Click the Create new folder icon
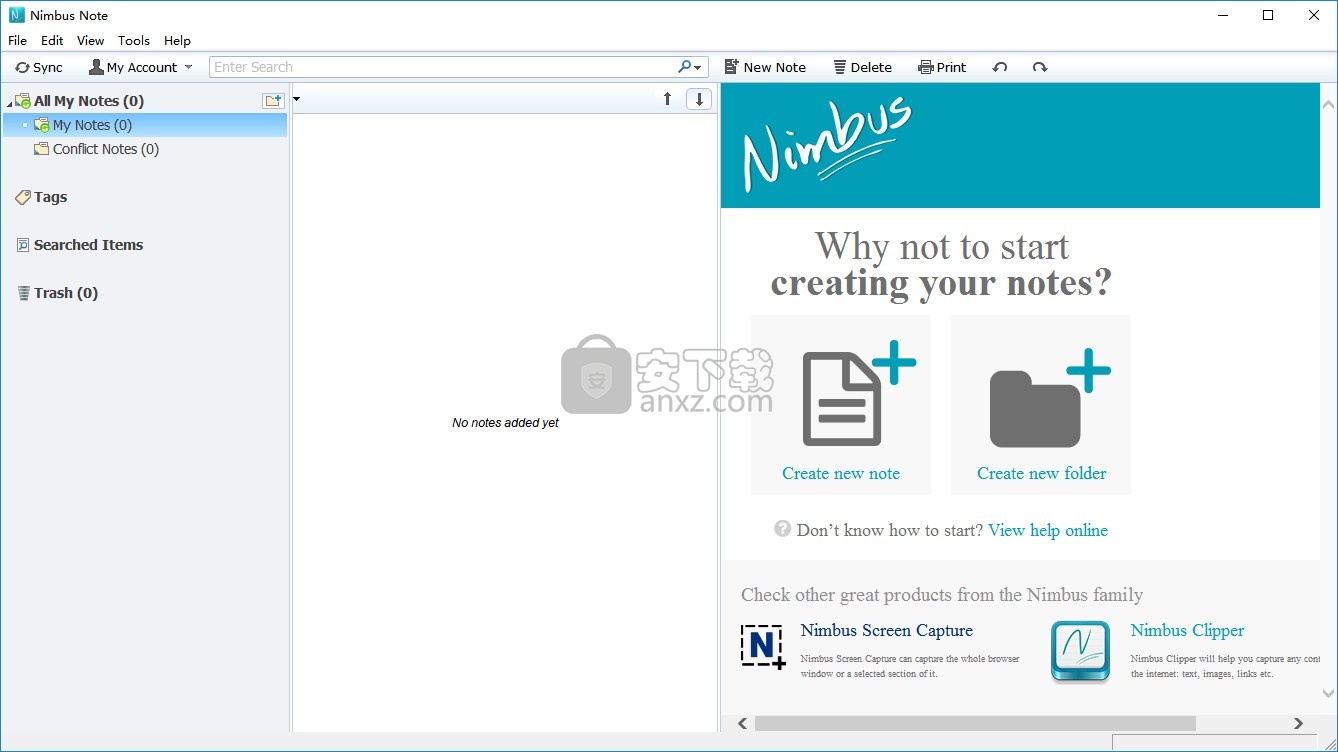1338x752 pixels. click(x=1049, y=398)
